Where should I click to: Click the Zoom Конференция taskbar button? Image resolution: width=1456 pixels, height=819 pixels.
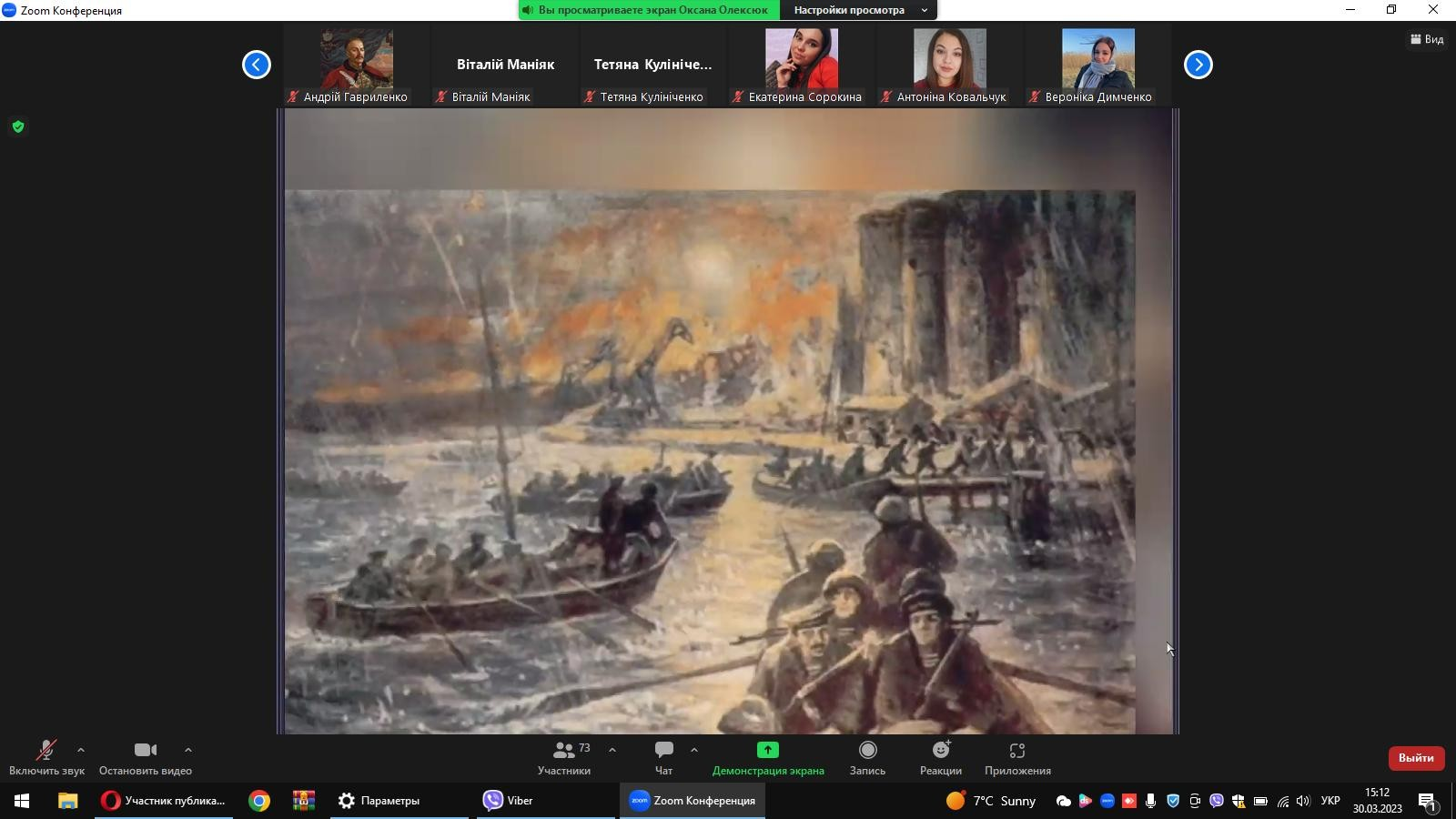click(693, 801)
